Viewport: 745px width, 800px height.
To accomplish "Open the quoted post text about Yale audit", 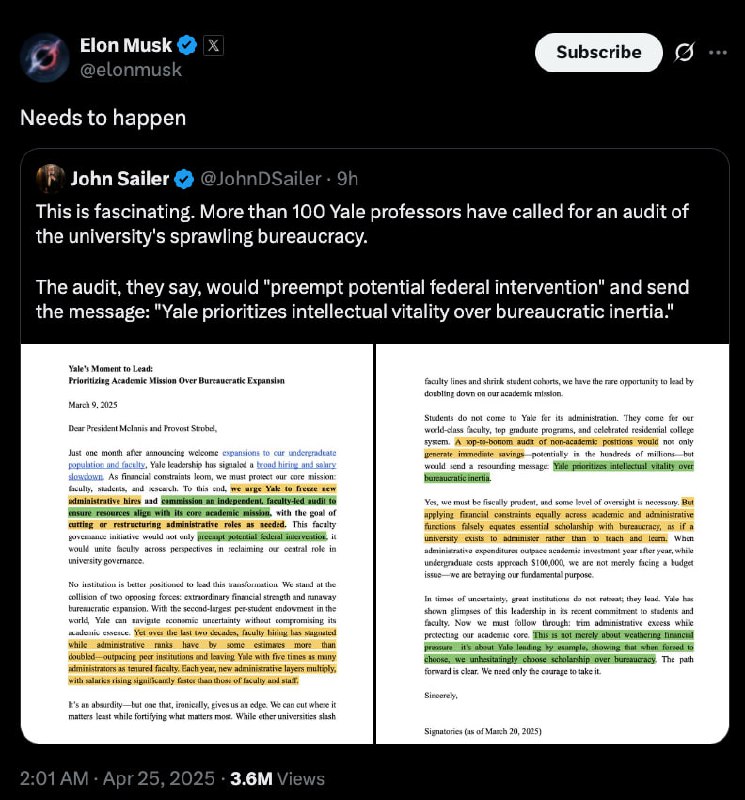I will click(362, 261).
